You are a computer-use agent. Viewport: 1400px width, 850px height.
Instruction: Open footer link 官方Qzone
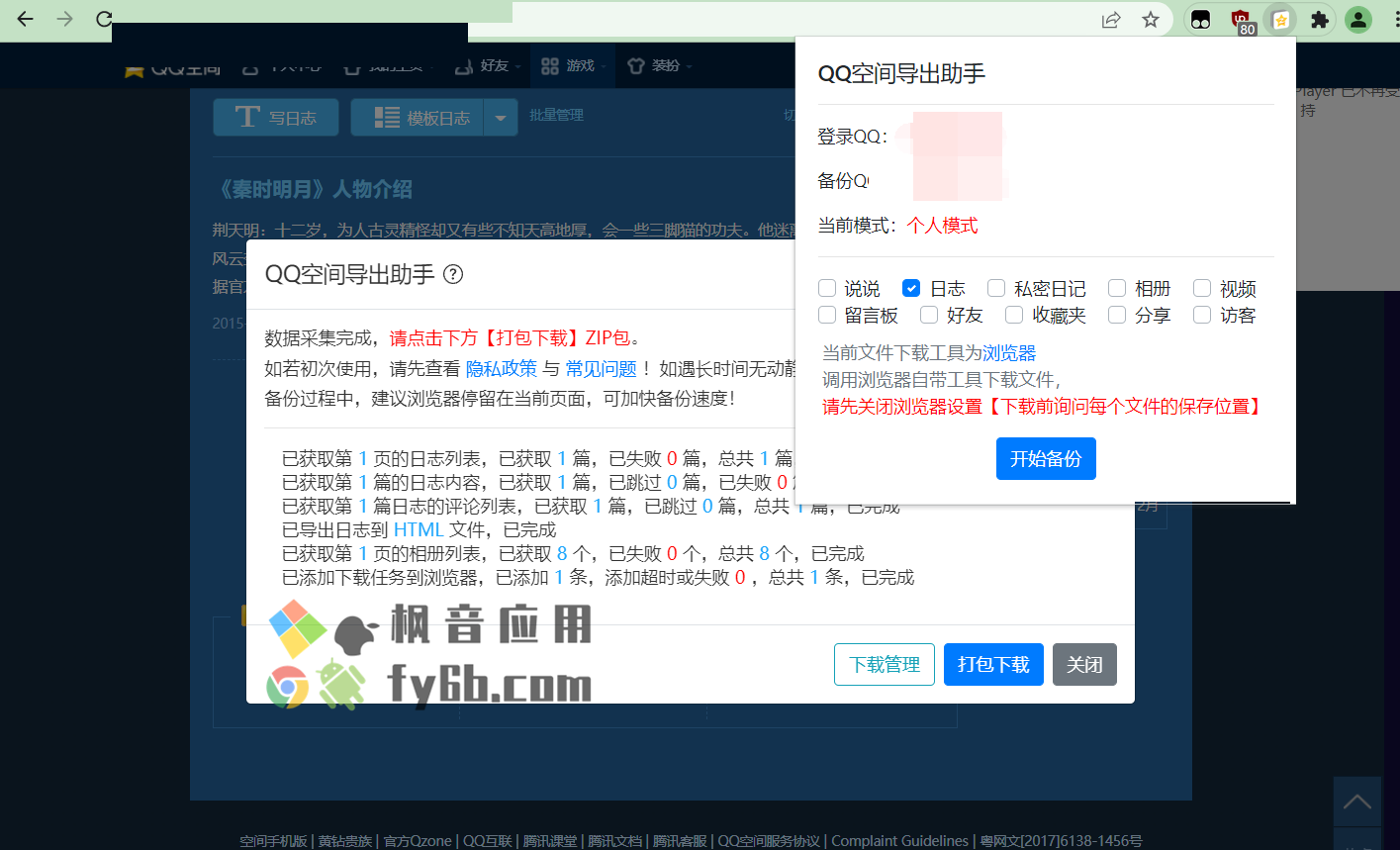418,841
